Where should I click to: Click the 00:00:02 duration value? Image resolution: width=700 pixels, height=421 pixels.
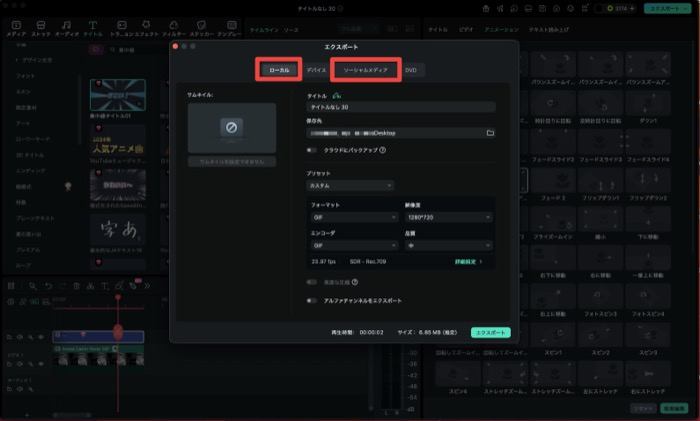[371, 333]
